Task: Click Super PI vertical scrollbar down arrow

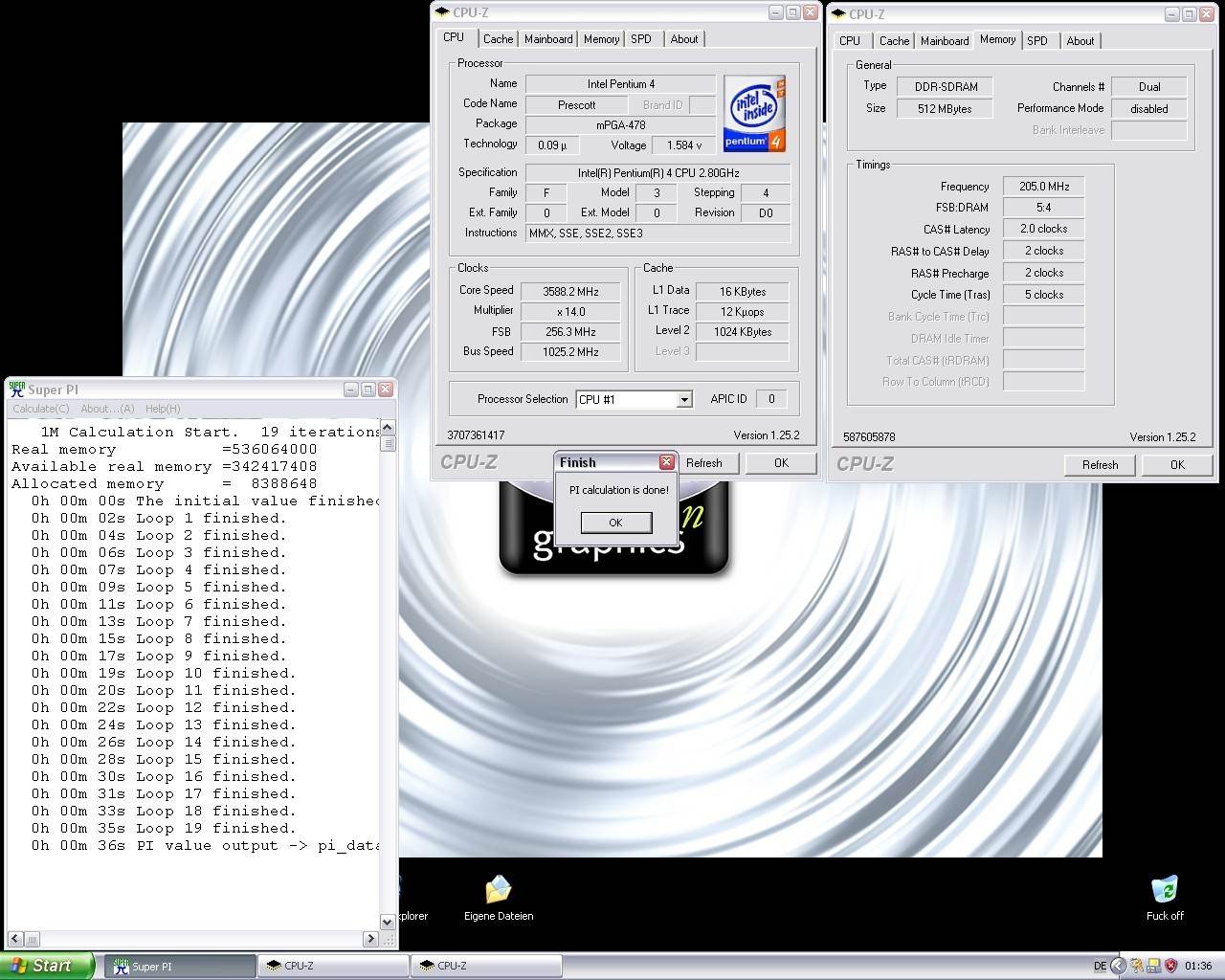Action: pos(388,922)
